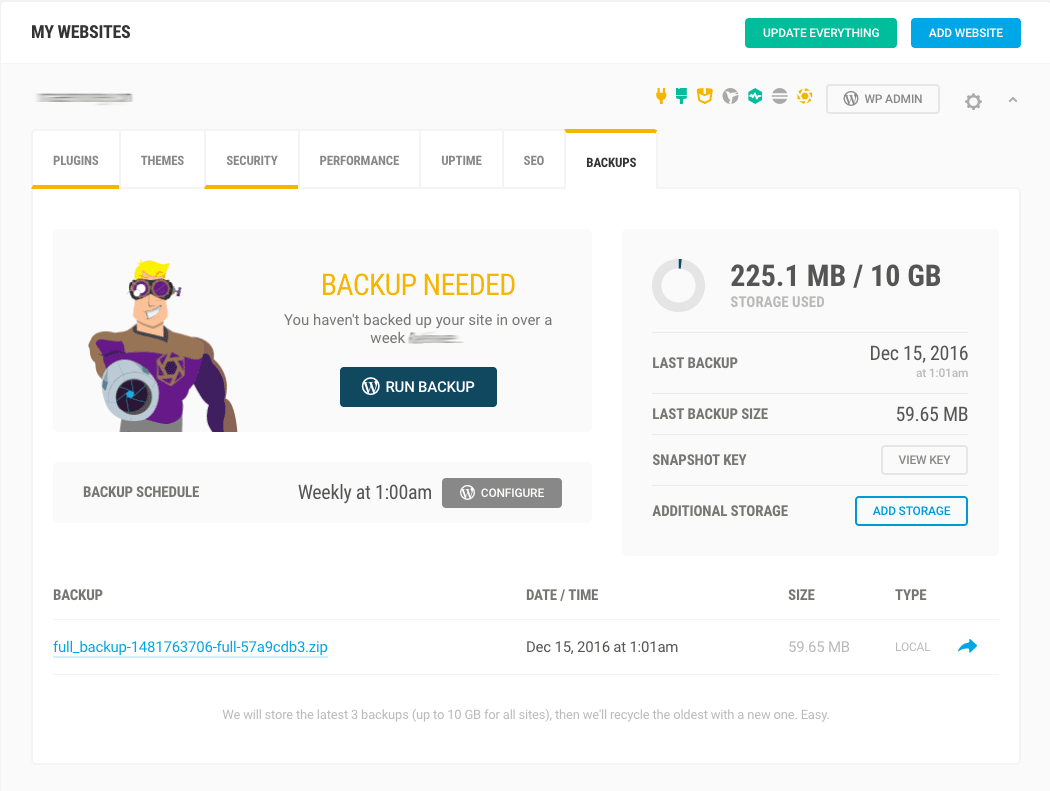Click the blue share arrow for backup
This screenshot has height=791, width=1050.
(x=968, y=646)
